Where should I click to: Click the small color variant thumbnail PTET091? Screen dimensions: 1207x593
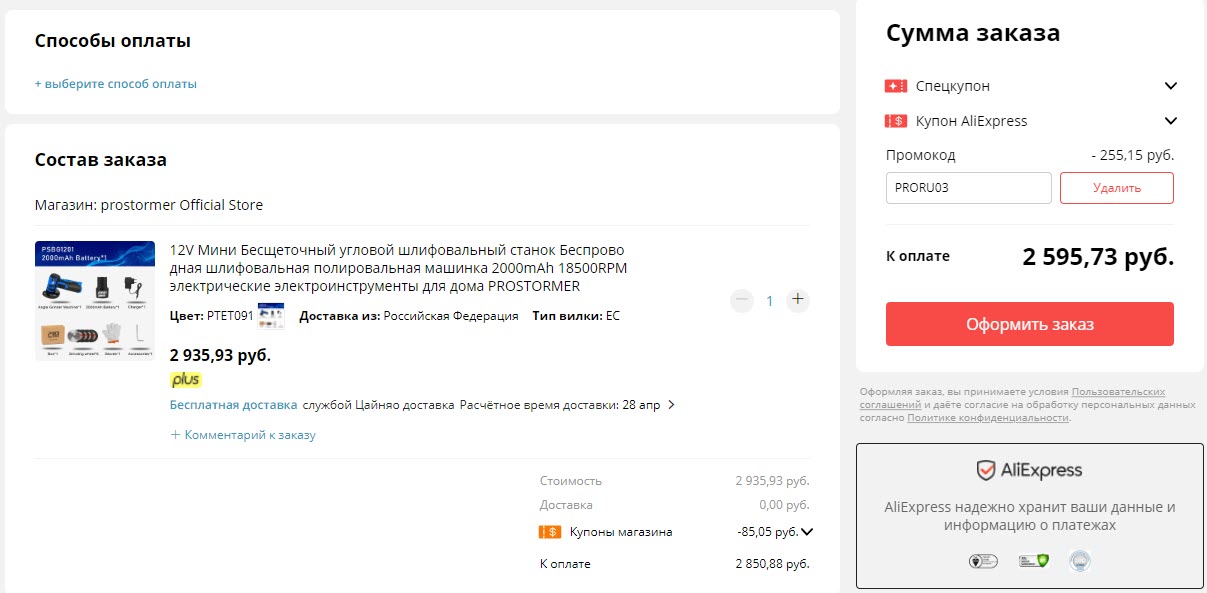[271, 316]
